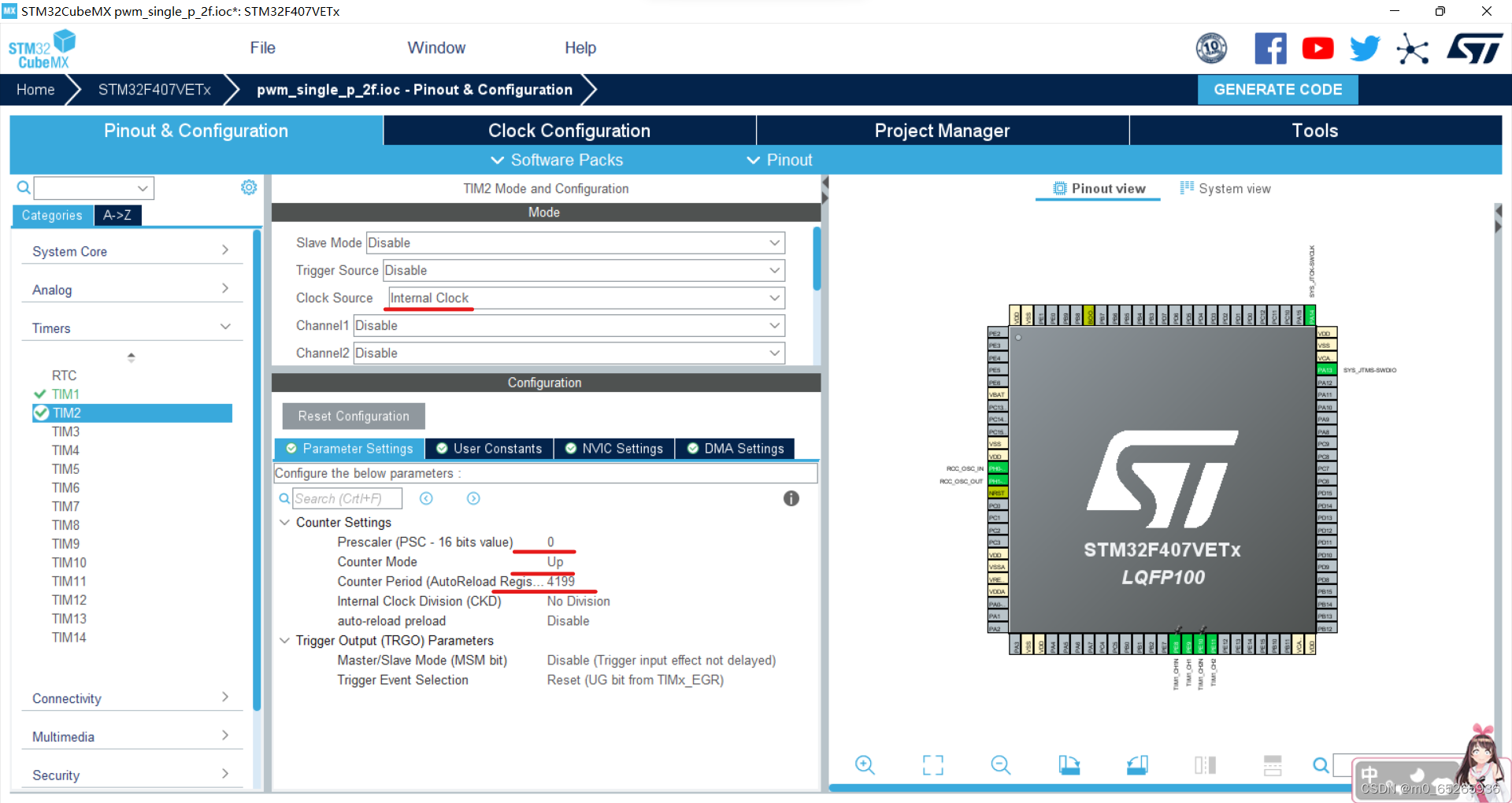1512x803 pixels.
Task: Open the Help menu
Action: [x=580, y=48]
